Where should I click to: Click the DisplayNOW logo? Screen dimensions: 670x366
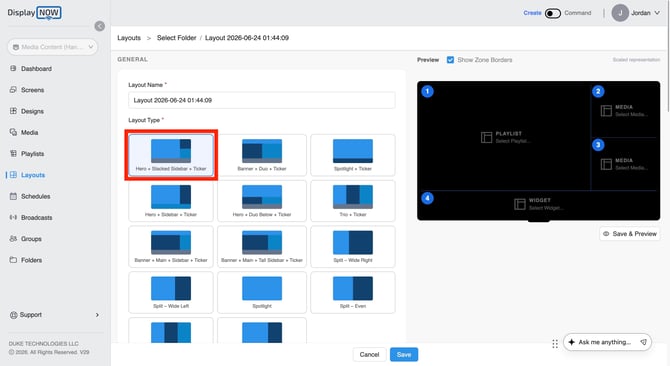coord(34,13)
